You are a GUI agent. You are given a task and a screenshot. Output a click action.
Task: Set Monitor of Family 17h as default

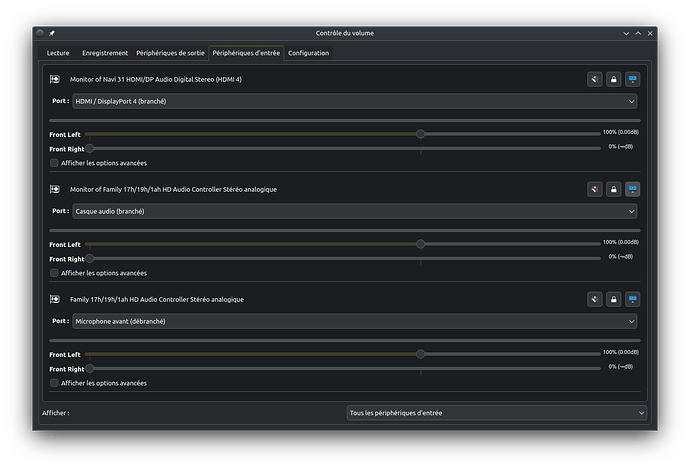(x=632, y=189)
